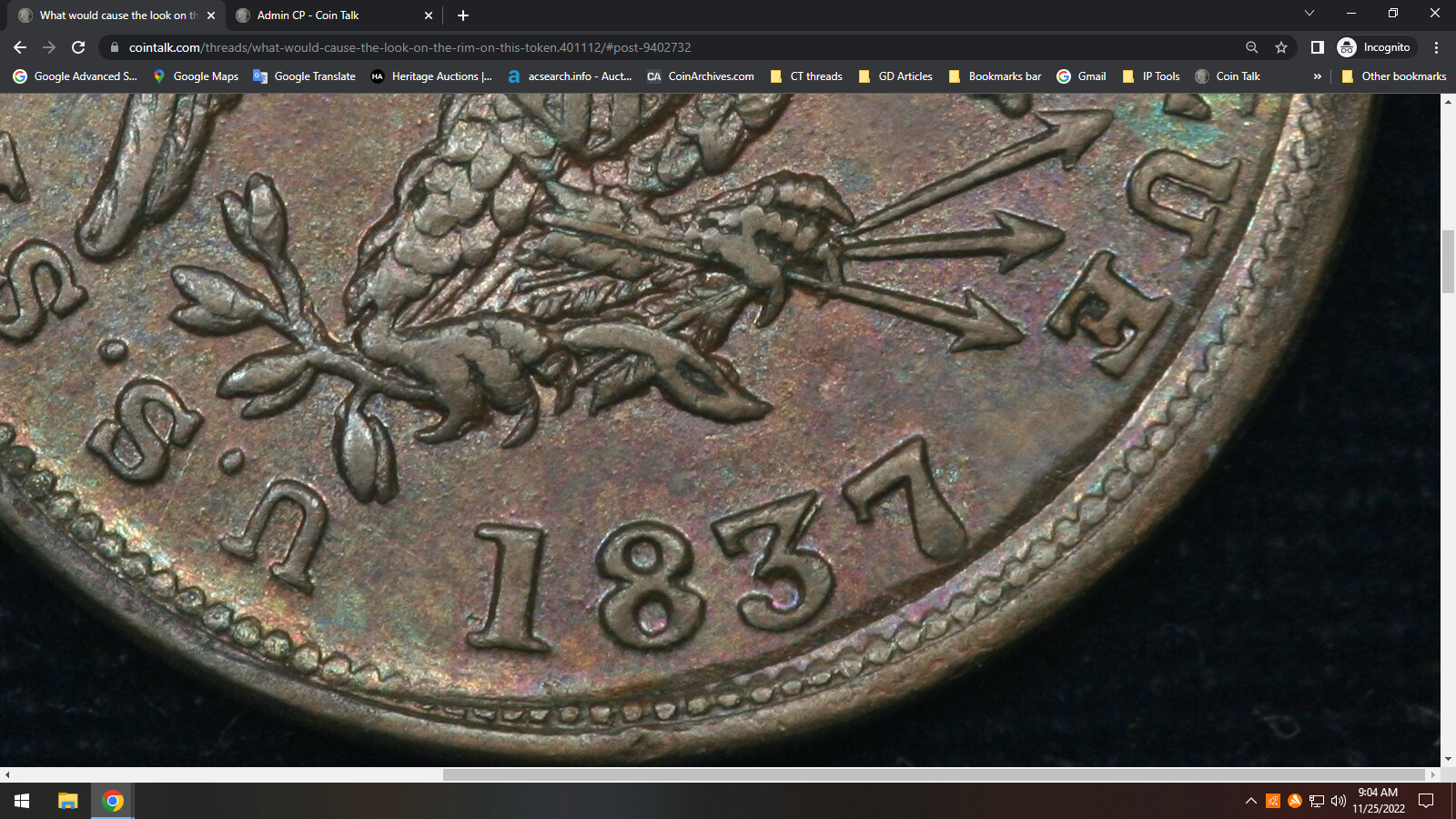Reload the page with the refresh icon

point(78,47)
